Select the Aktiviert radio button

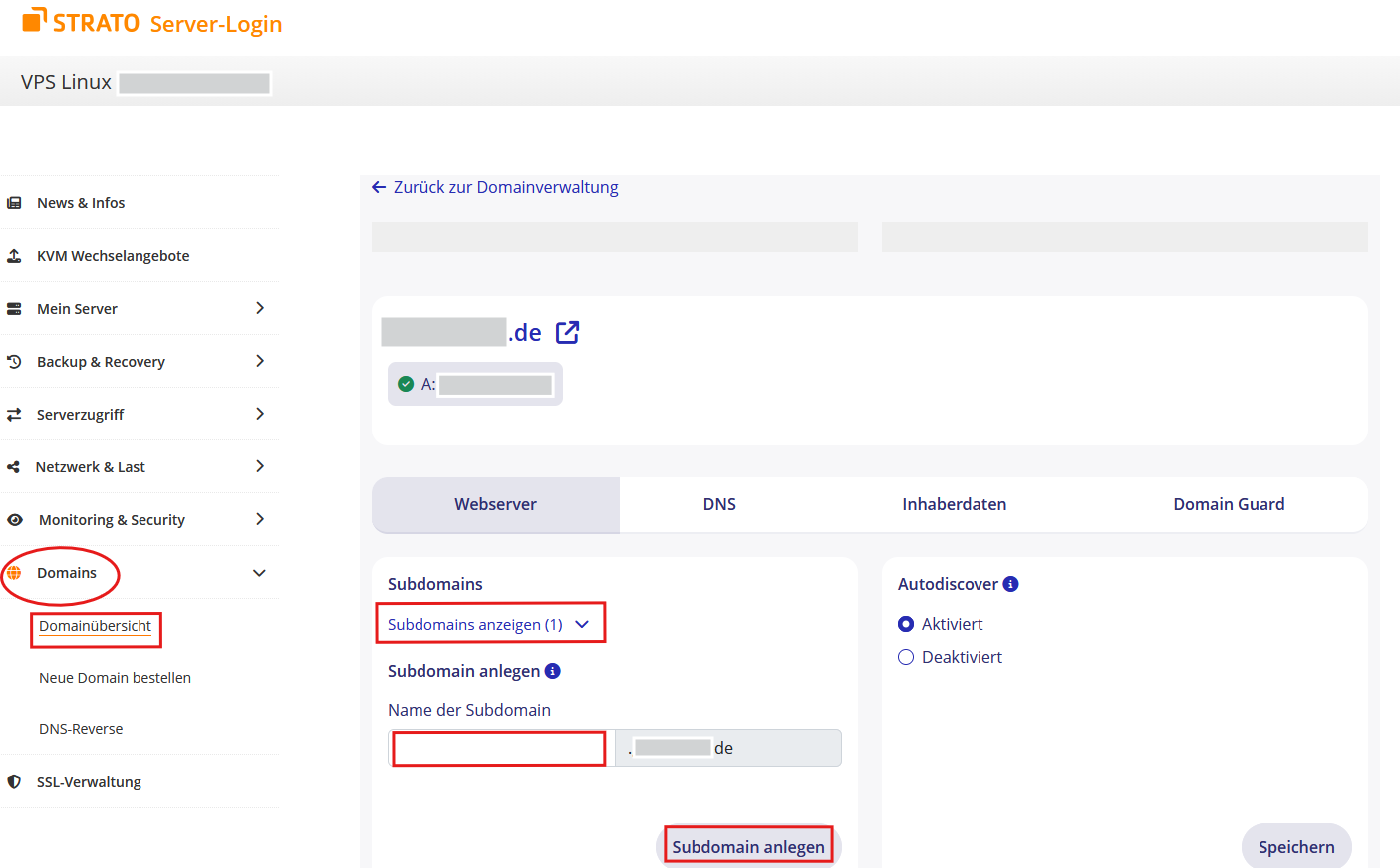click(906, 624)
